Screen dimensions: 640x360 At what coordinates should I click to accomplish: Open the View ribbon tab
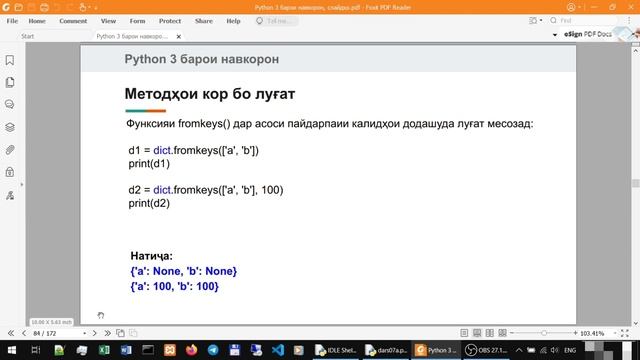108,21
